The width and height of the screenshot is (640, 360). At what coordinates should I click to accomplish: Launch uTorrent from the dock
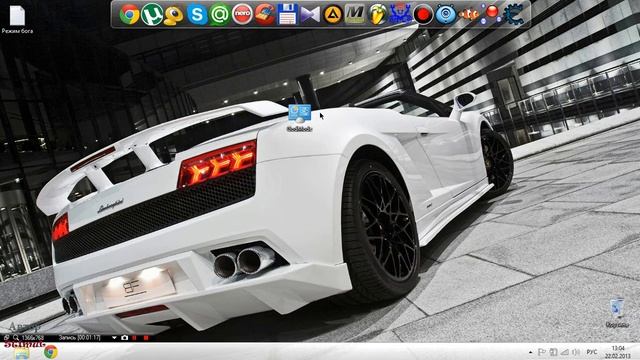(x=151, y=15)
